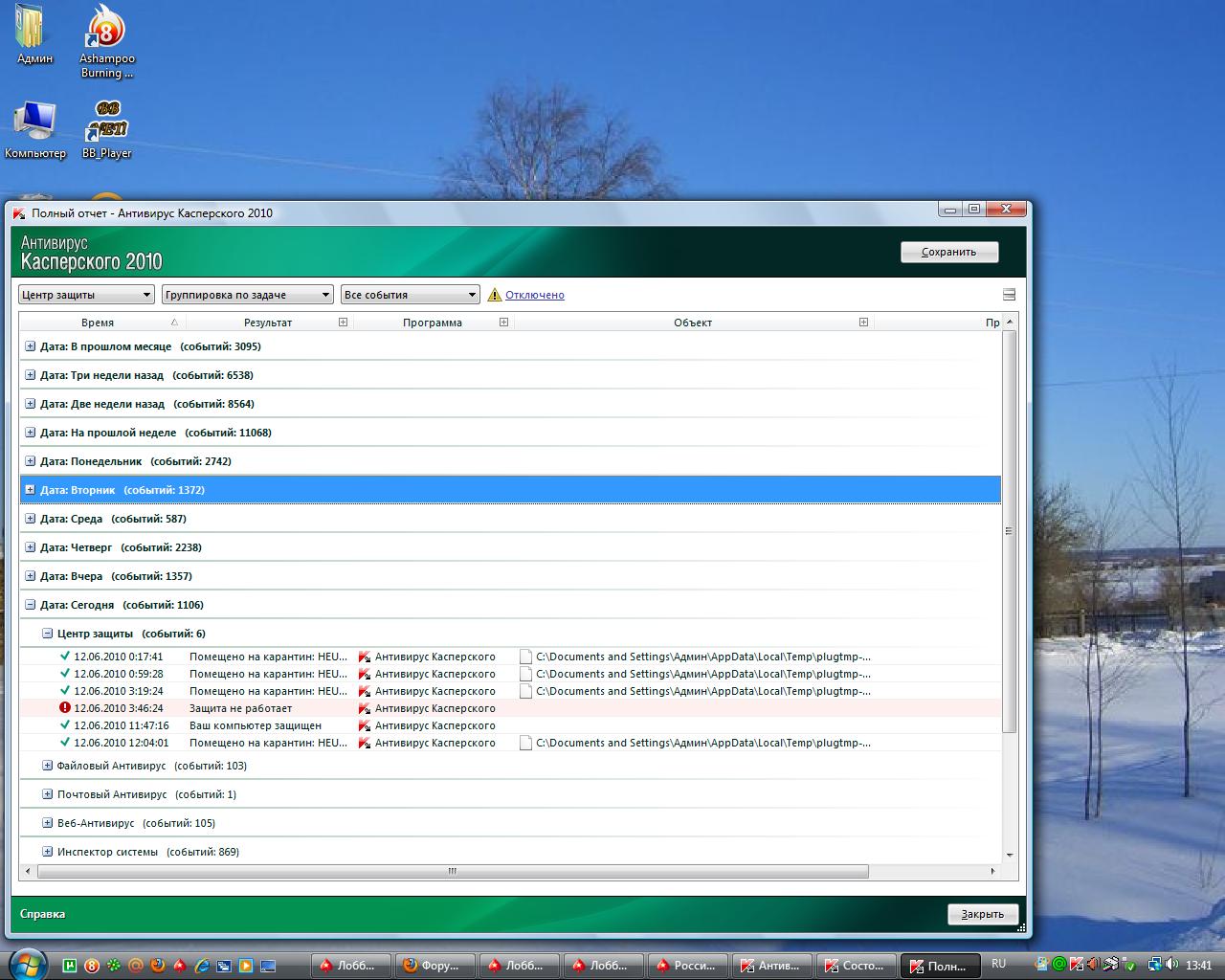
Task: Expand the Две недели назад group
Action: [x=31, y=404]
